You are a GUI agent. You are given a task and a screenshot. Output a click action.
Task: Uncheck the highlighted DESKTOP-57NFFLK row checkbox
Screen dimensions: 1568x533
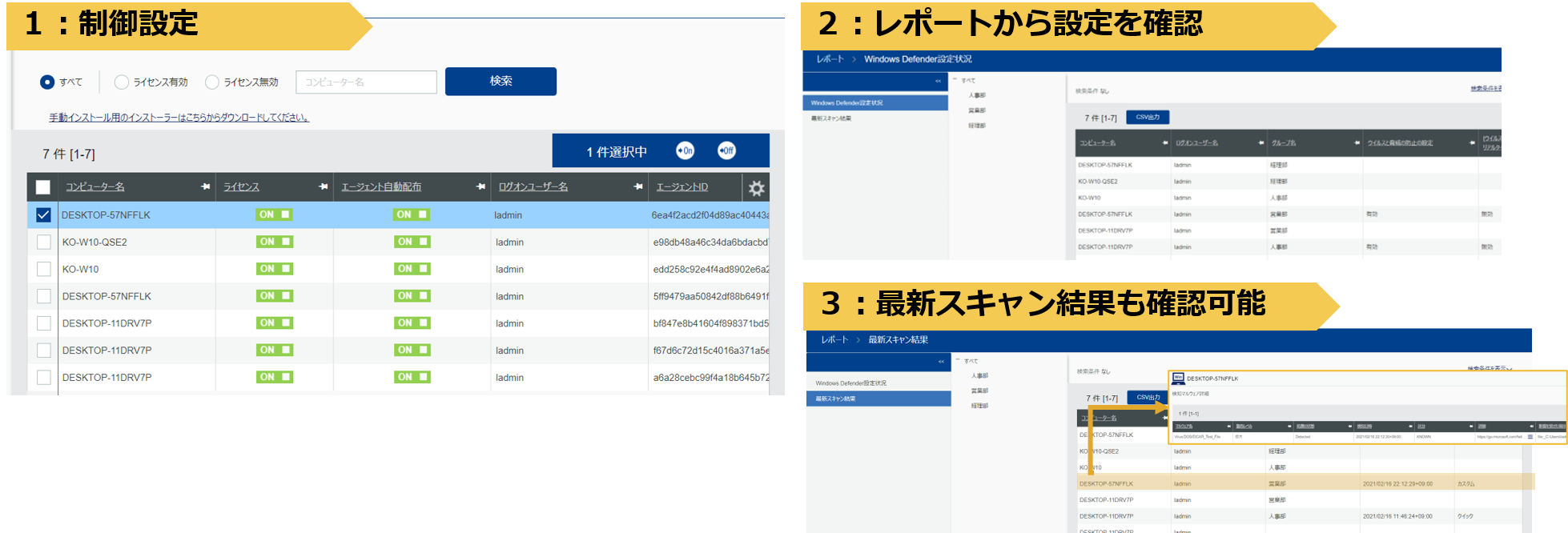pyautogui.click(x=43, y=214)
